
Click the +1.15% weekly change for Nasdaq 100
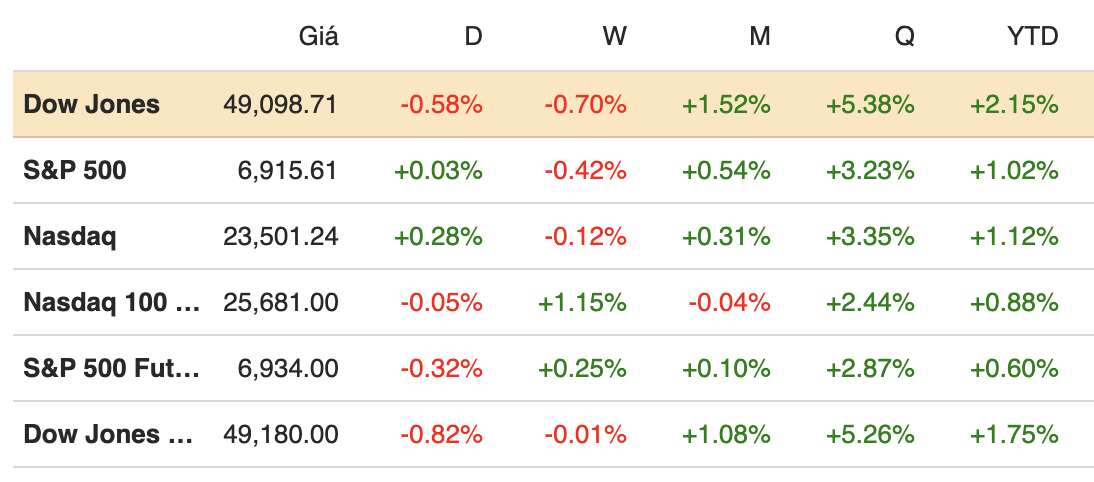pos(582,302)
